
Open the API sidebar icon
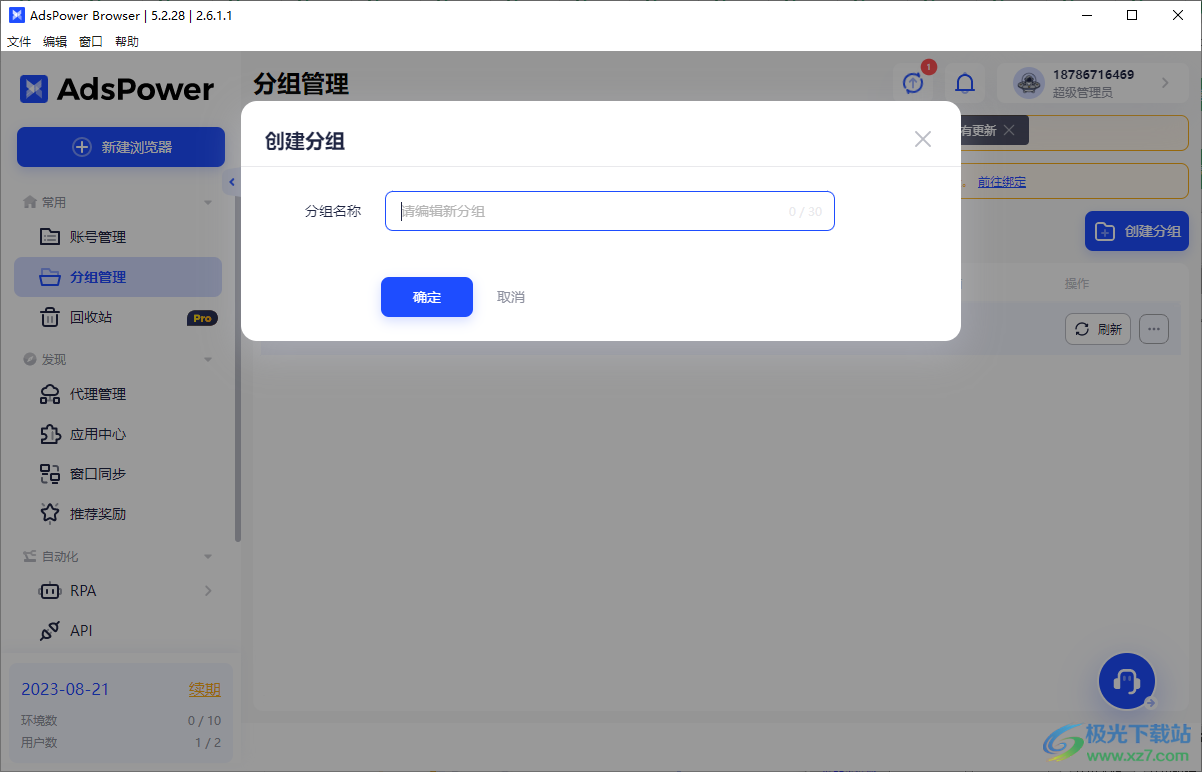[x=49, y=631]
